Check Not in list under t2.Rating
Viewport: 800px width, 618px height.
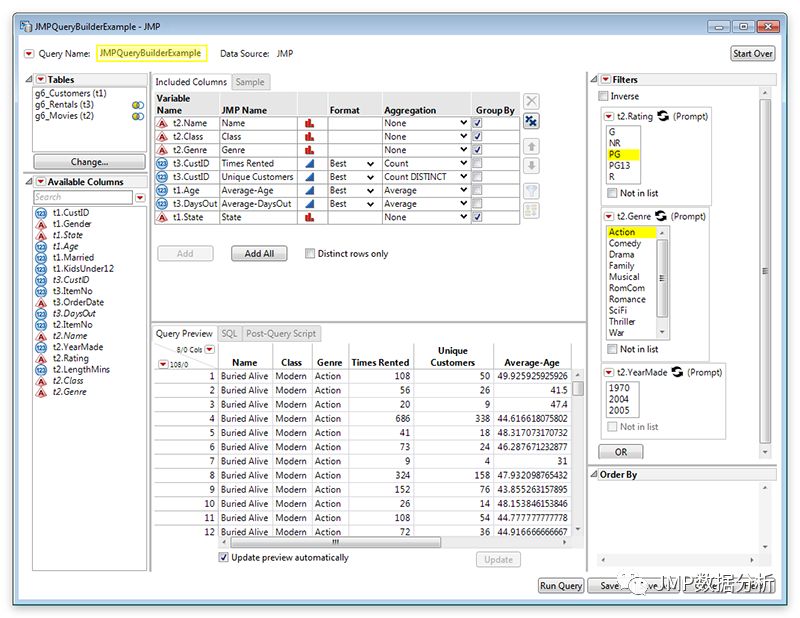[612, 193]
